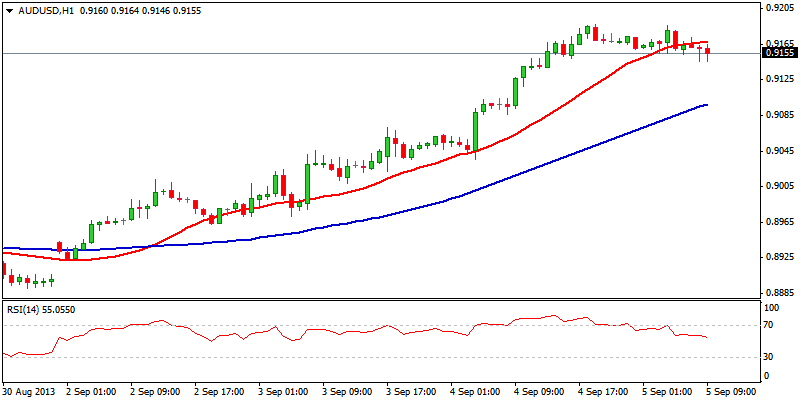The width and height of the screenshot is (800, 400).
Task: Select the red RSI line in indicator pane
Action: coord(357,332)
